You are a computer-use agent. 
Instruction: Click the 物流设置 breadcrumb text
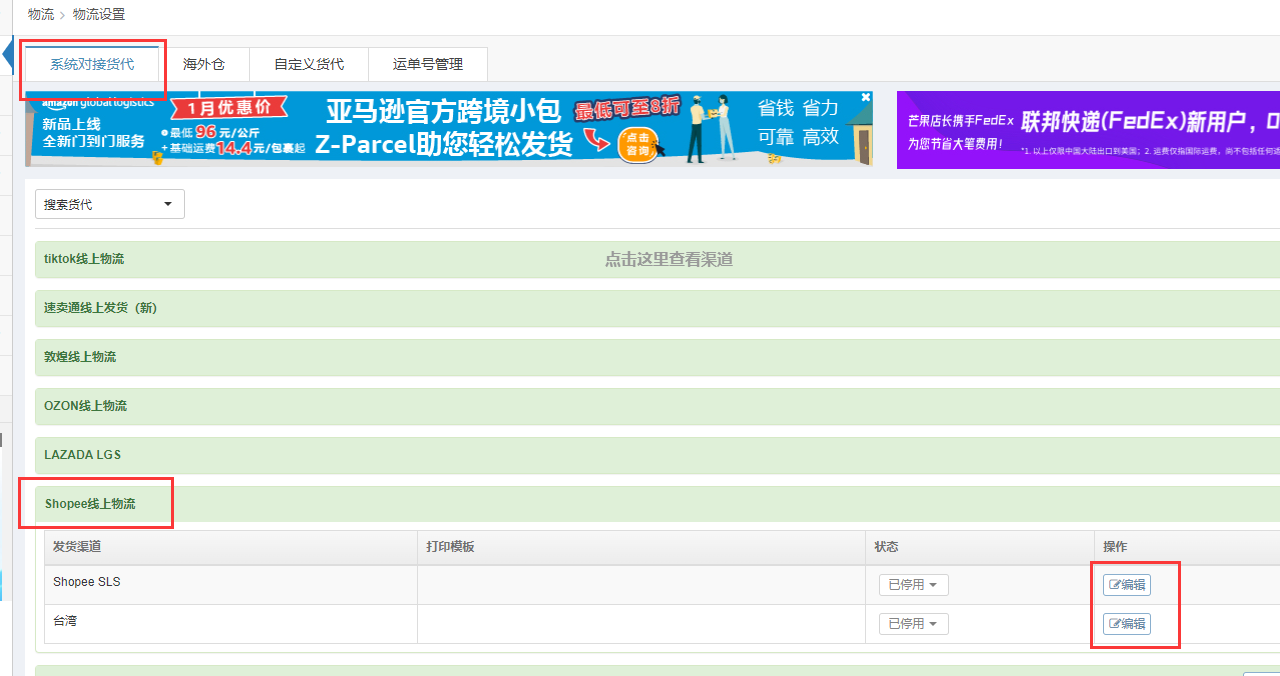click(x=99, y=15)
